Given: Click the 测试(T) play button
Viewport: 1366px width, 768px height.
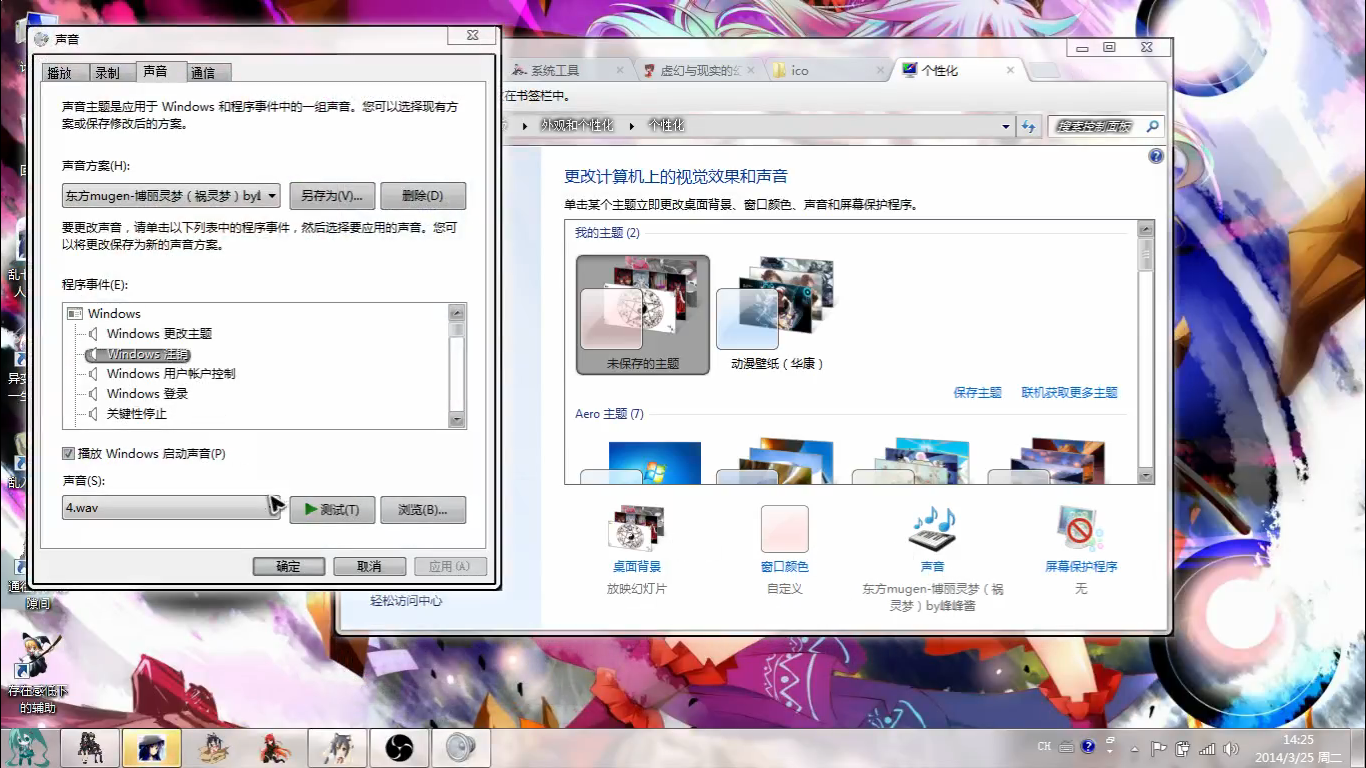Looking at the screenshot, I should [332, 510].
